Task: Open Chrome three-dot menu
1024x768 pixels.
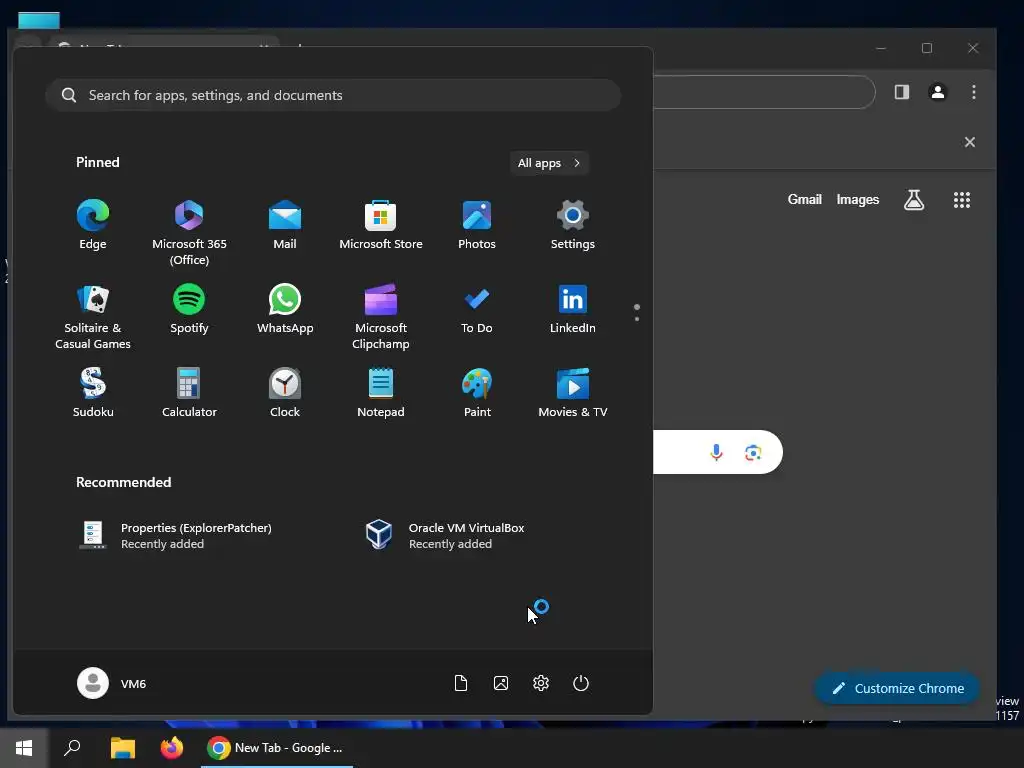Action: click(973, 92)
